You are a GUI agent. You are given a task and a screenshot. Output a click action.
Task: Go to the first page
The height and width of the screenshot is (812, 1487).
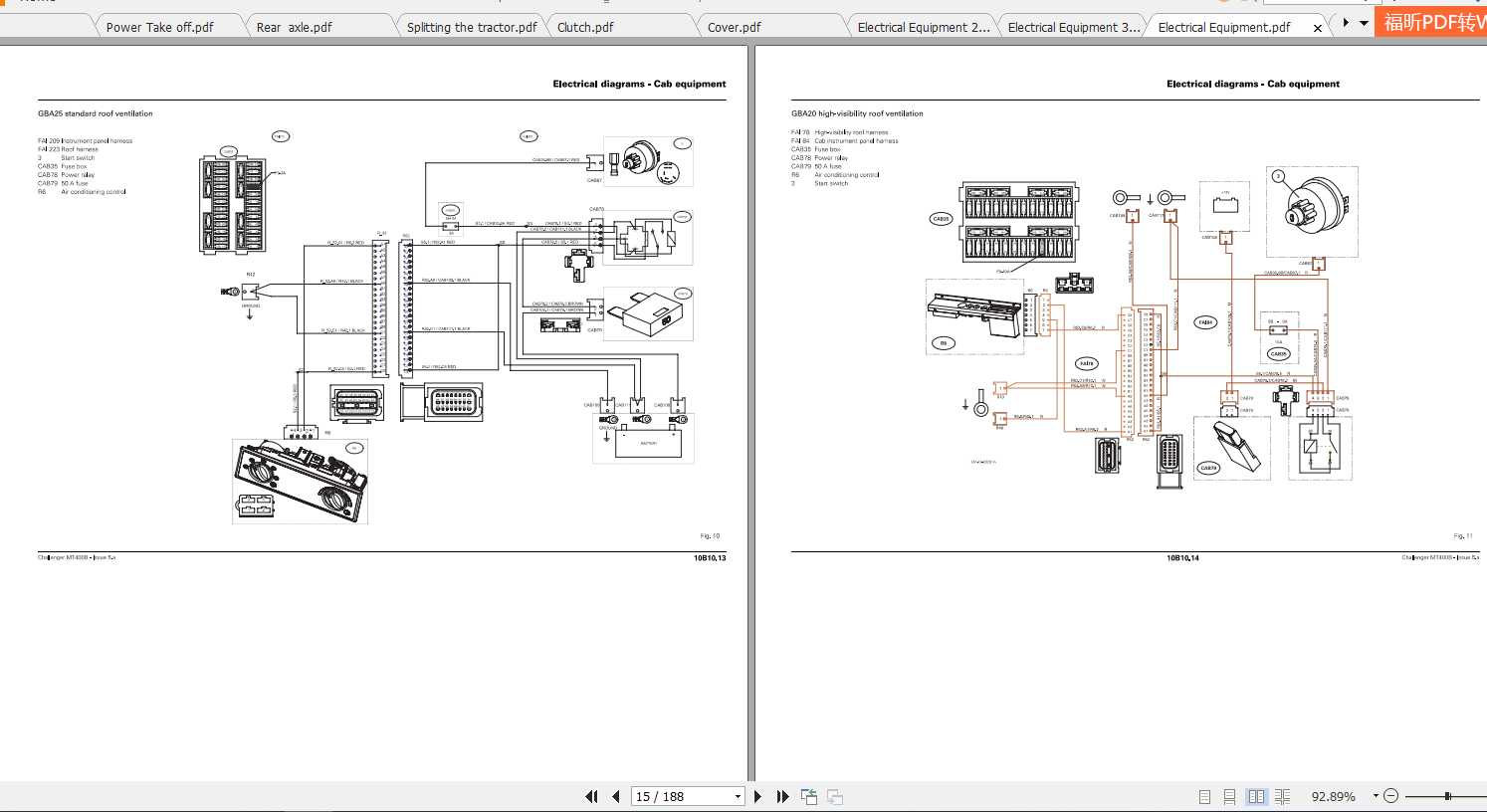tap(591, 796)
